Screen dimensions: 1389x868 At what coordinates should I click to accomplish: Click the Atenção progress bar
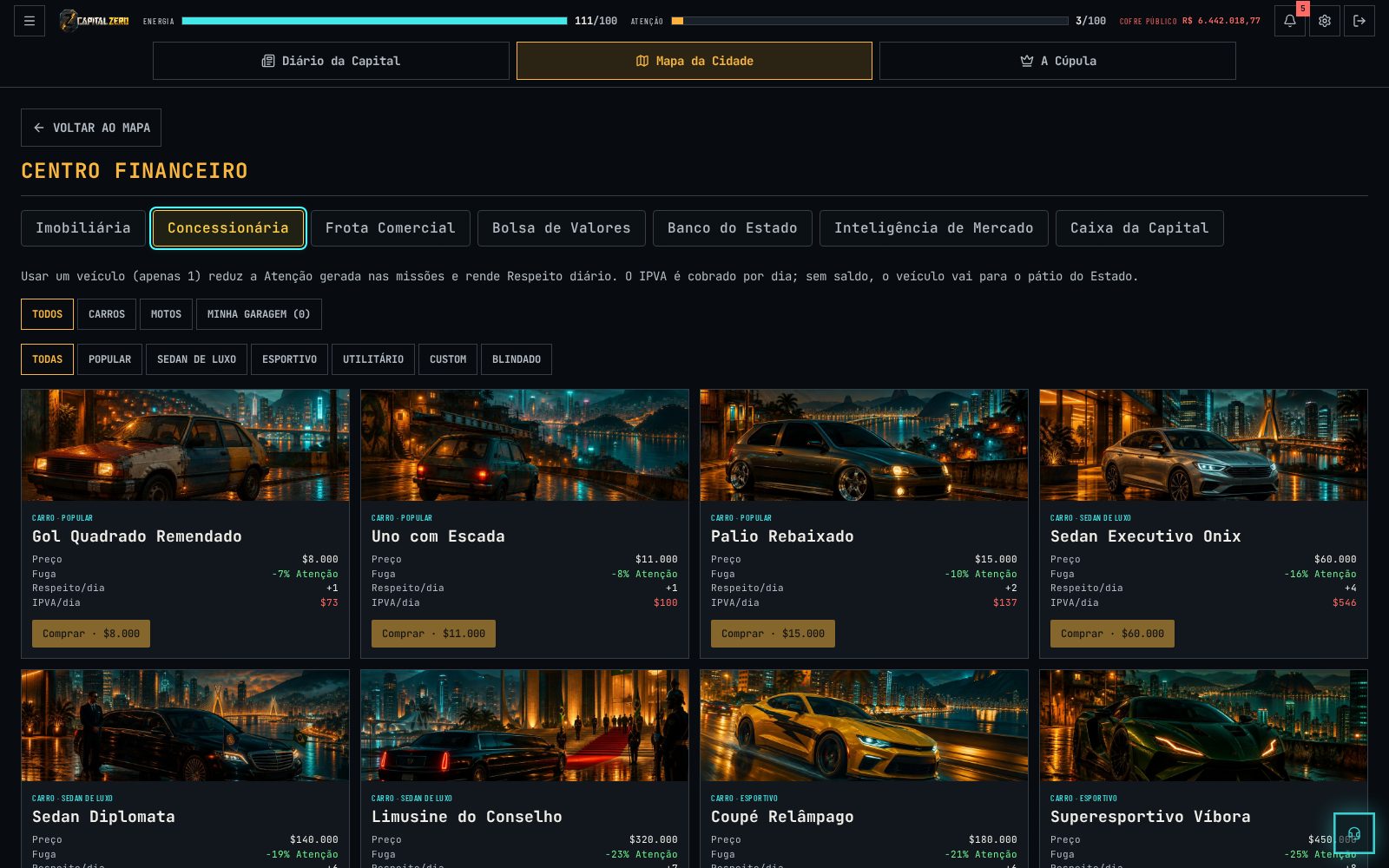[870, 21]
